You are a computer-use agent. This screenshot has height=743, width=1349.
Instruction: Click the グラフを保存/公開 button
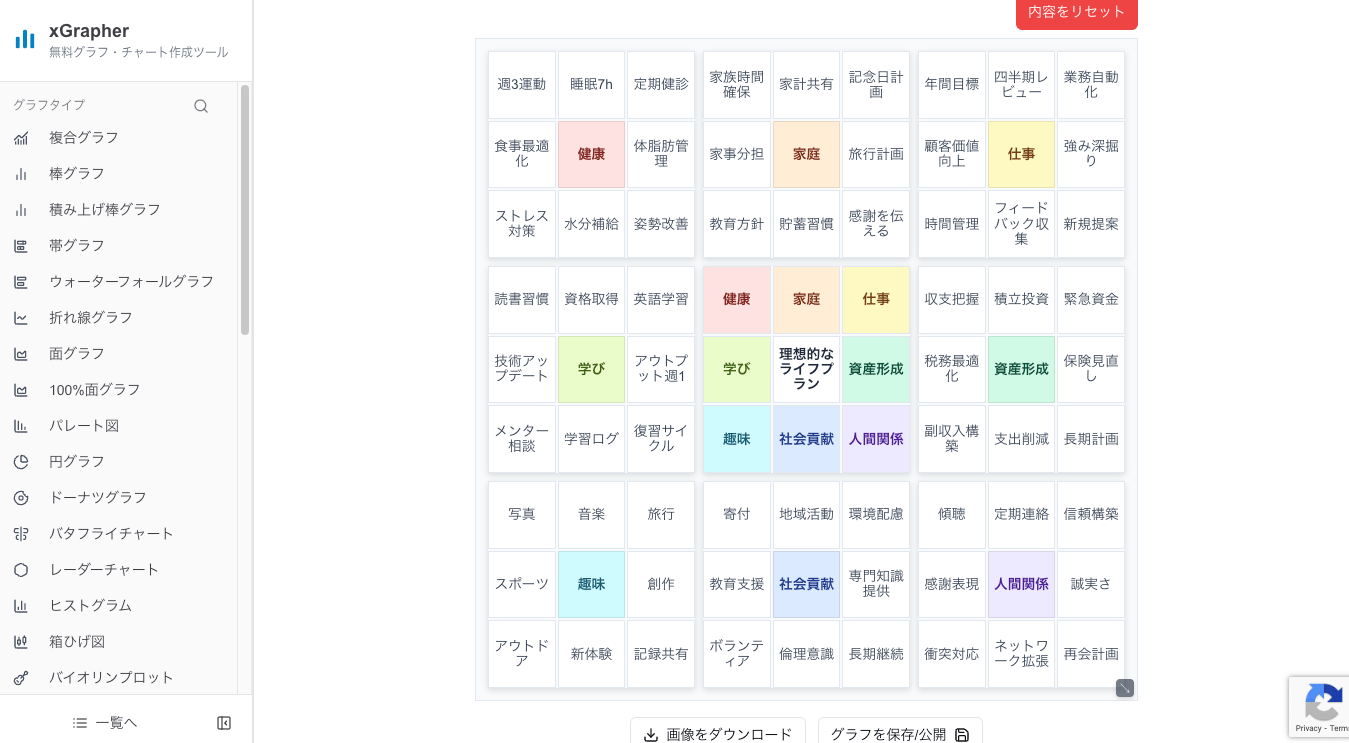[900, 734]
